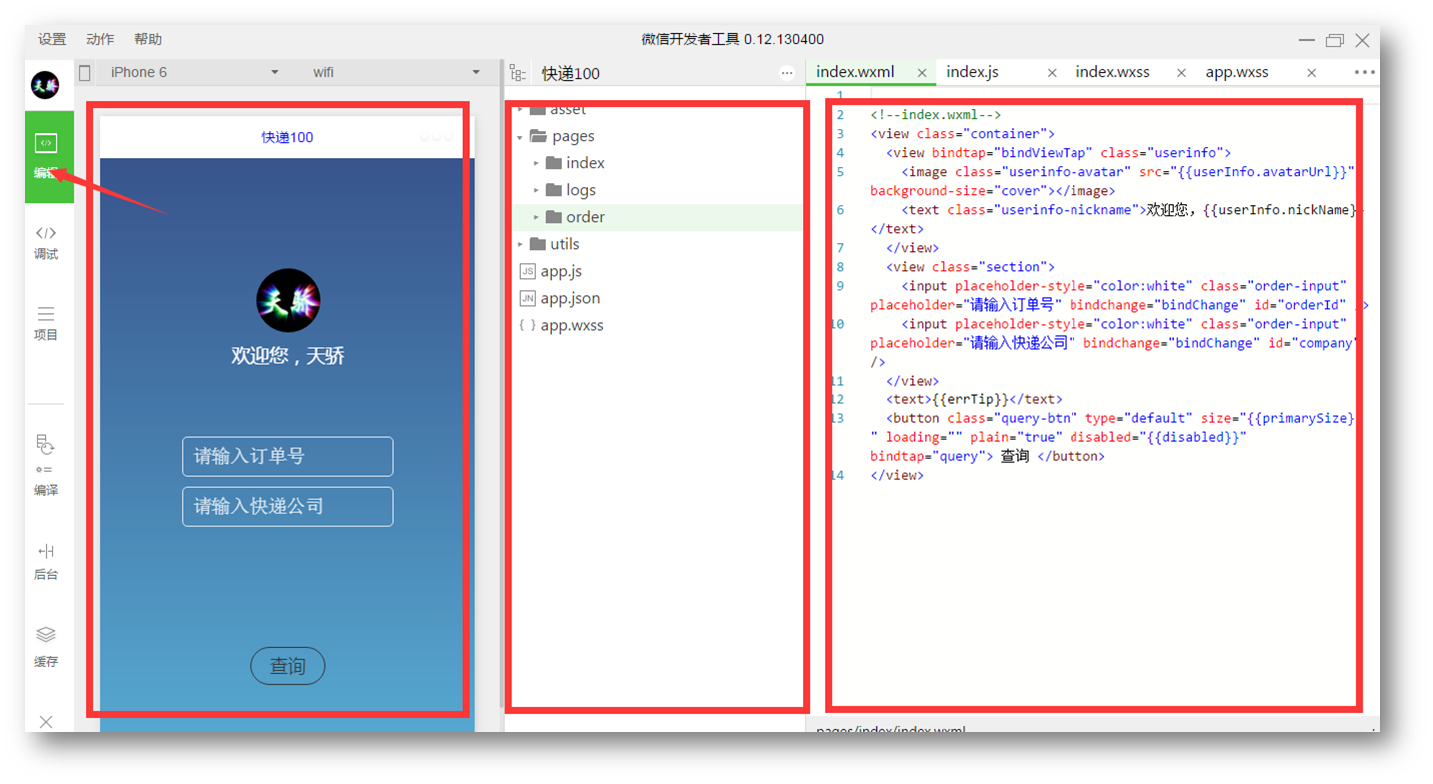1433x784 pixels.
Task: Expand the index folder
Action: 536,163
